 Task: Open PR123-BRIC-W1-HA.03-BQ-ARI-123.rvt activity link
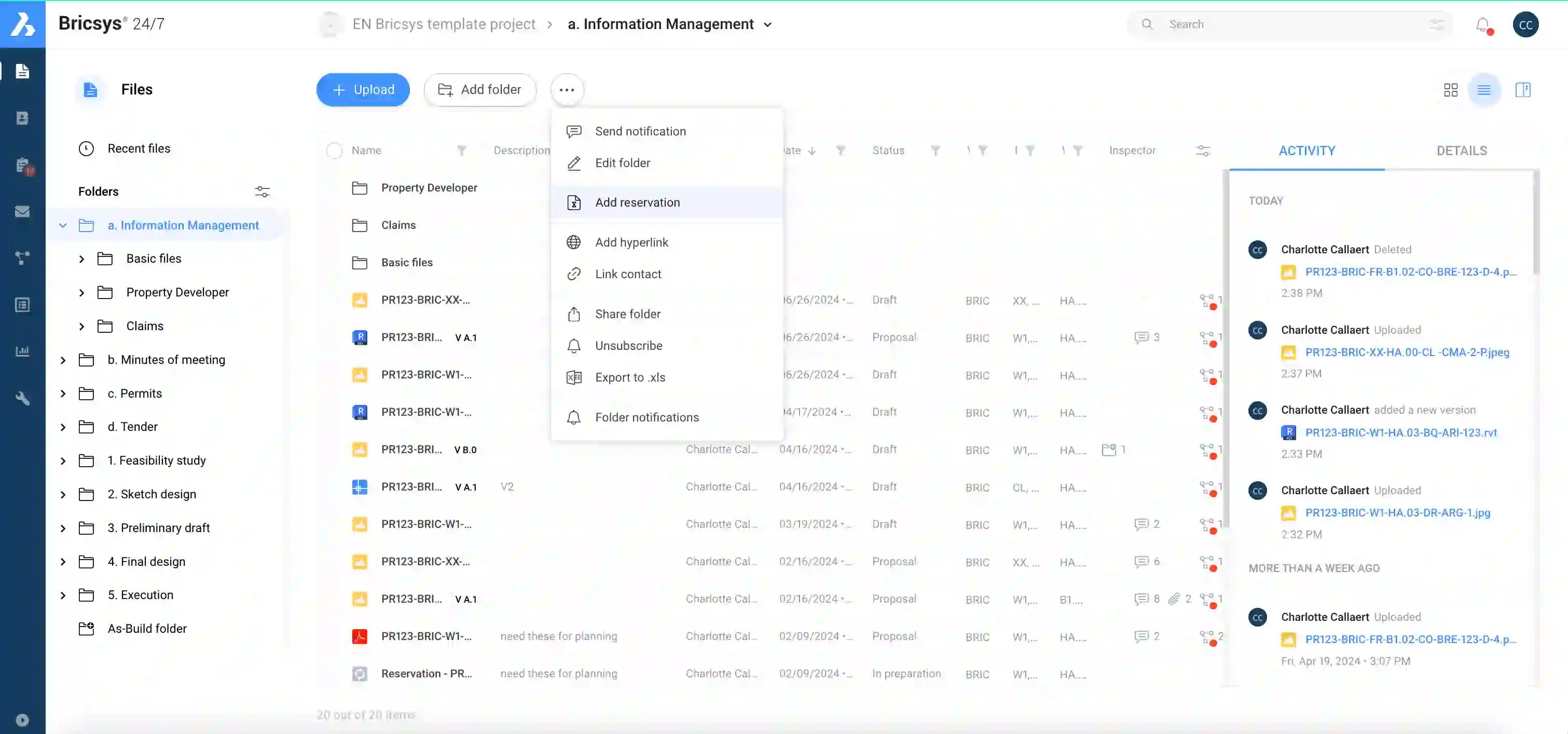1400,432
